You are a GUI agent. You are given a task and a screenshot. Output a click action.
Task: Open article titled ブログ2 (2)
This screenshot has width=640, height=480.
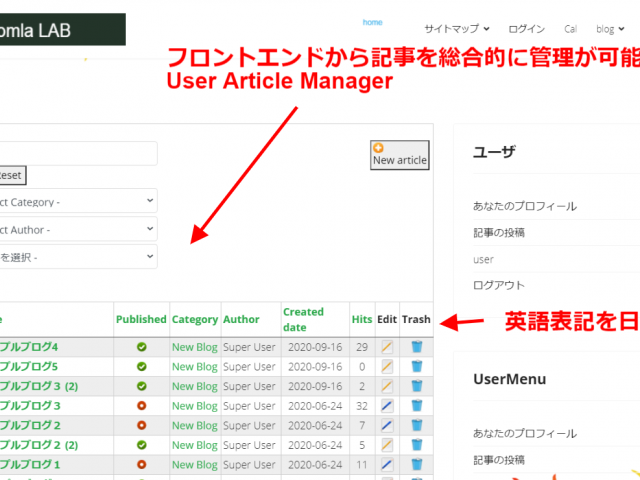click(x=39, y=445)
